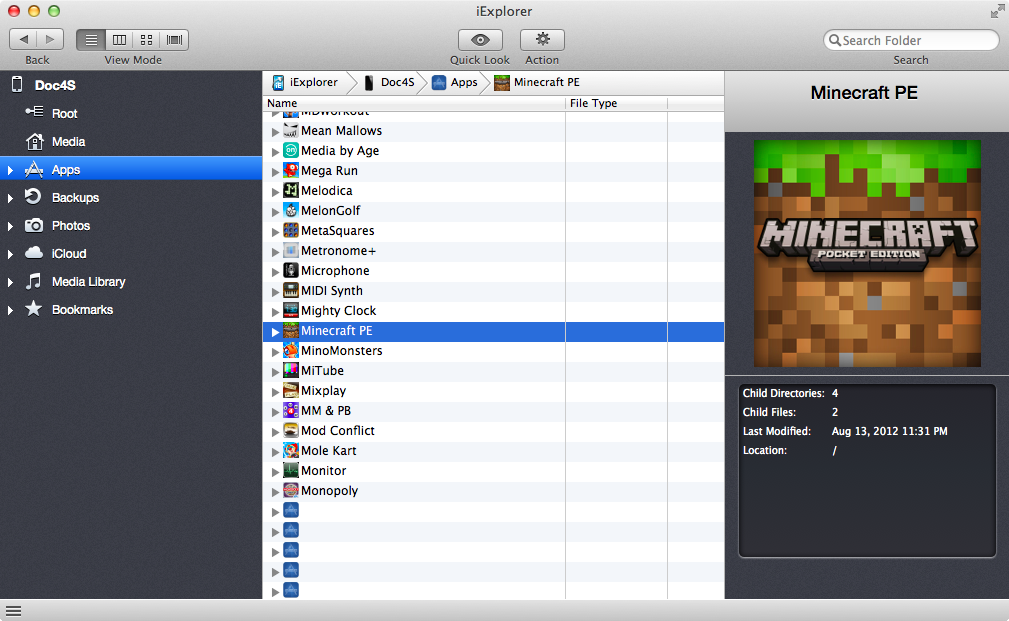This screenshot has height=621, width=1009.
Task: Switch to cover flow view mode
Action: pos(175,40)
